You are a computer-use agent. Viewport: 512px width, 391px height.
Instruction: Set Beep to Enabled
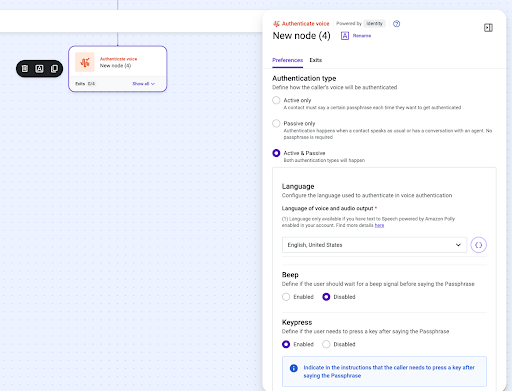286,297
